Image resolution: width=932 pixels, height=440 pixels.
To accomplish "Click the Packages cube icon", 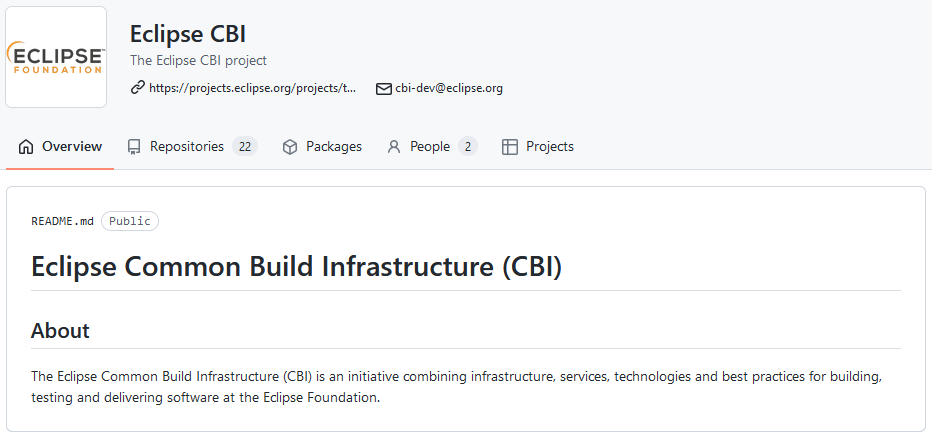I will [x=290, y=147].
